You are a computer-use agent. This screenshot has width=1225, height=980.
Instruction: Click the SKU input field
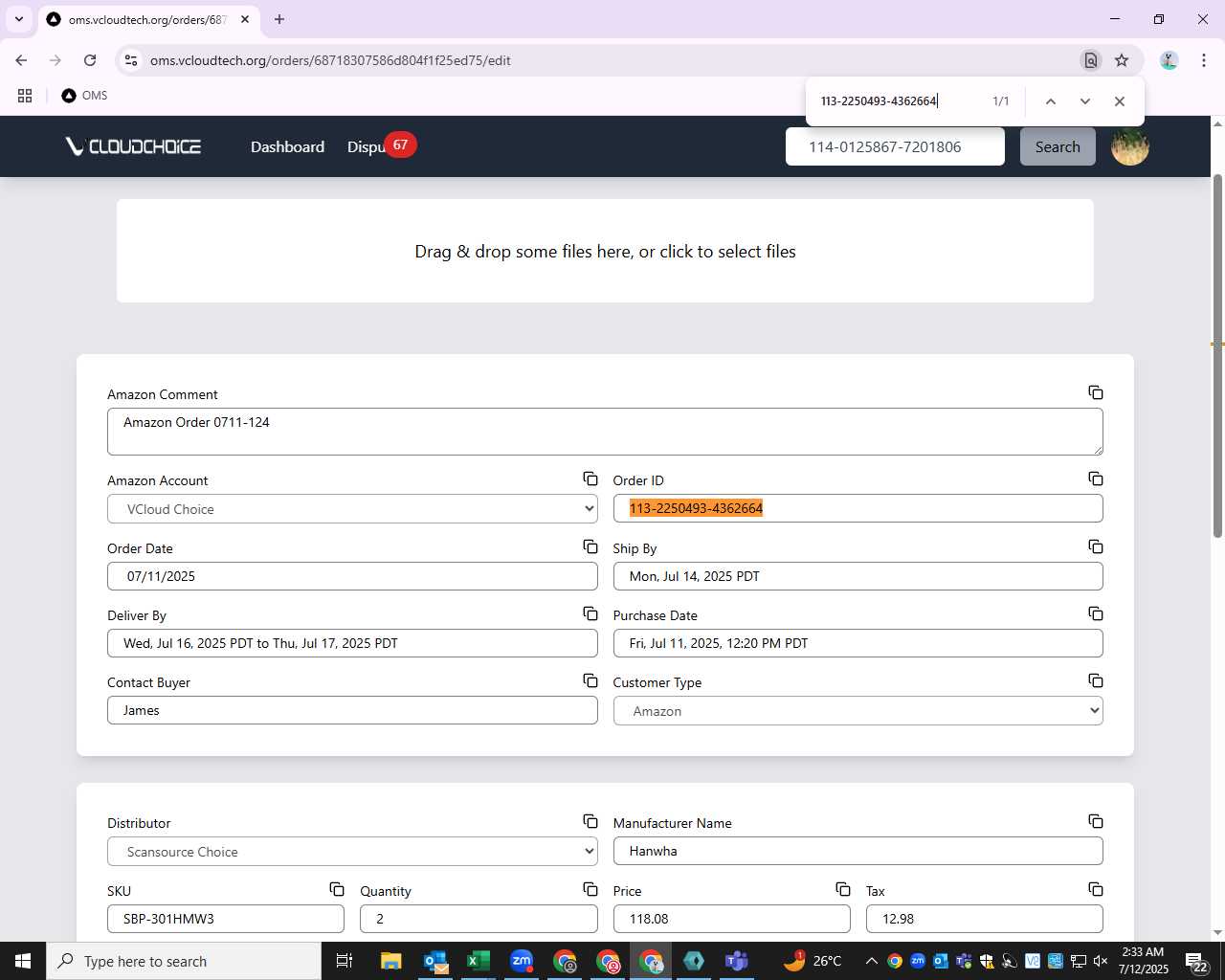226,919
